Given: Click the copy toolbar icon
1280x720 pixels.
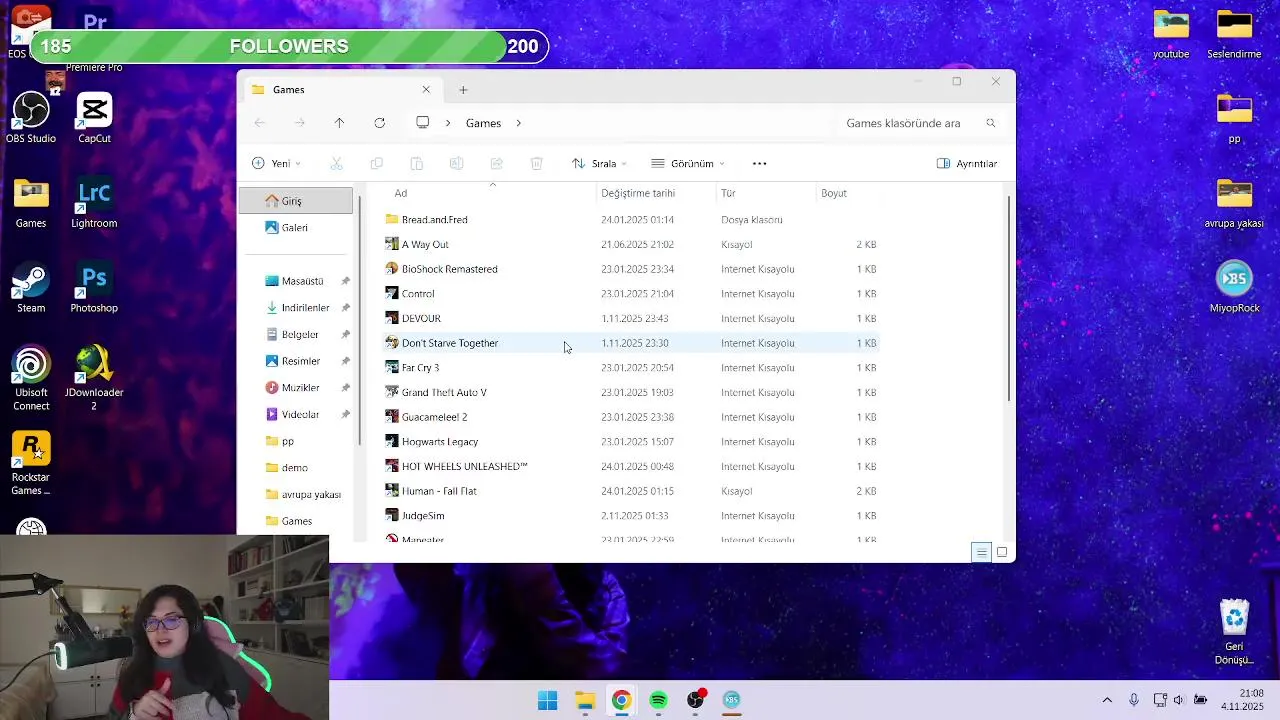Looking at the screenshot, I should tap(376, 163).
